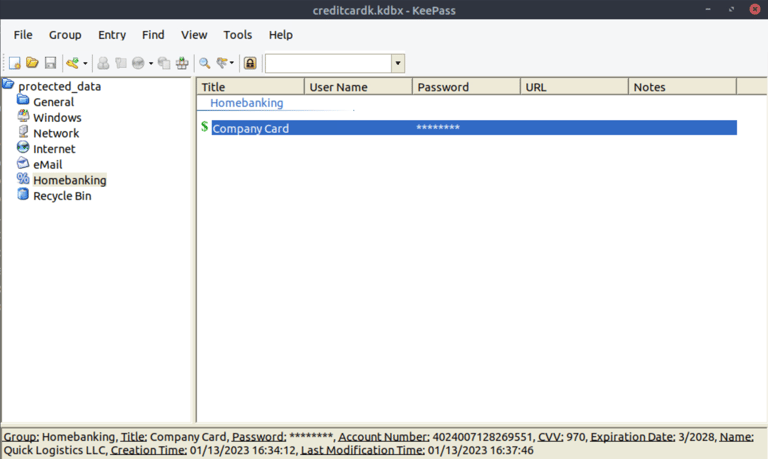Click inside the quick search field
This screenshot has width=768, height=459.
click(x=328, y=63)
